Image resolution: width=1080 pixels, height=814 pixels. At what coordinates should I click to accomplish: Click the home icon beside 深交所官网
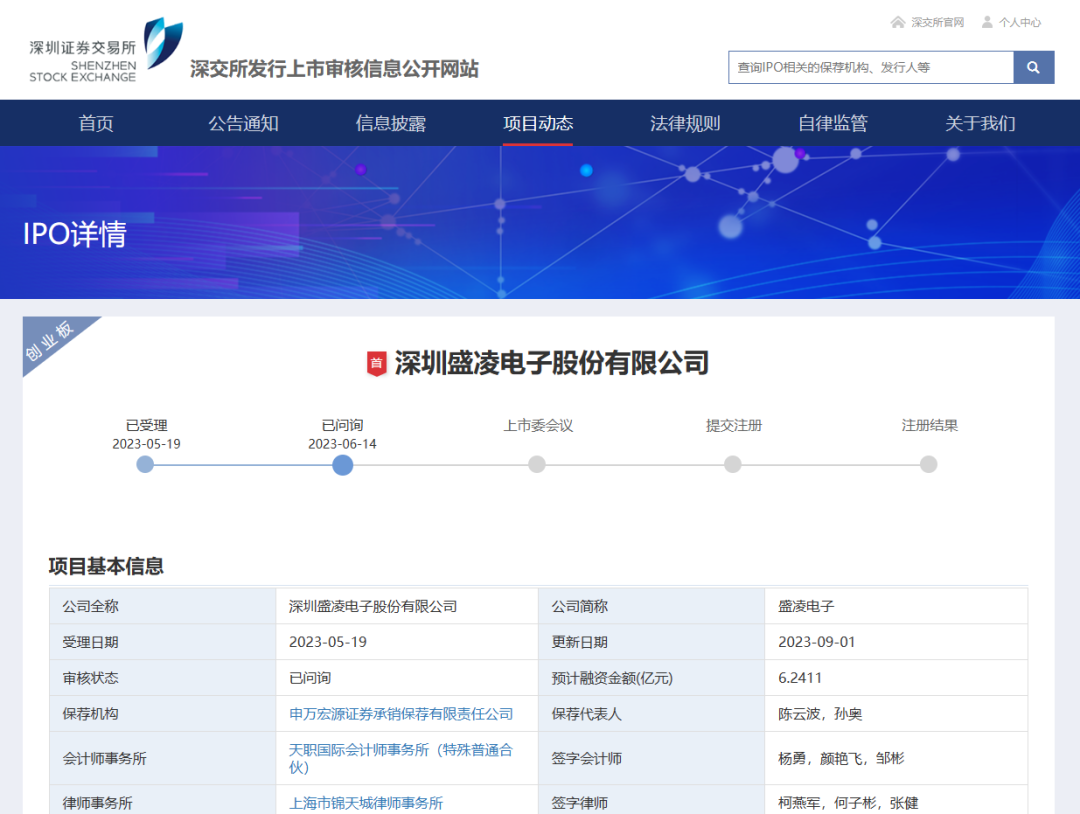coord(897,22)
